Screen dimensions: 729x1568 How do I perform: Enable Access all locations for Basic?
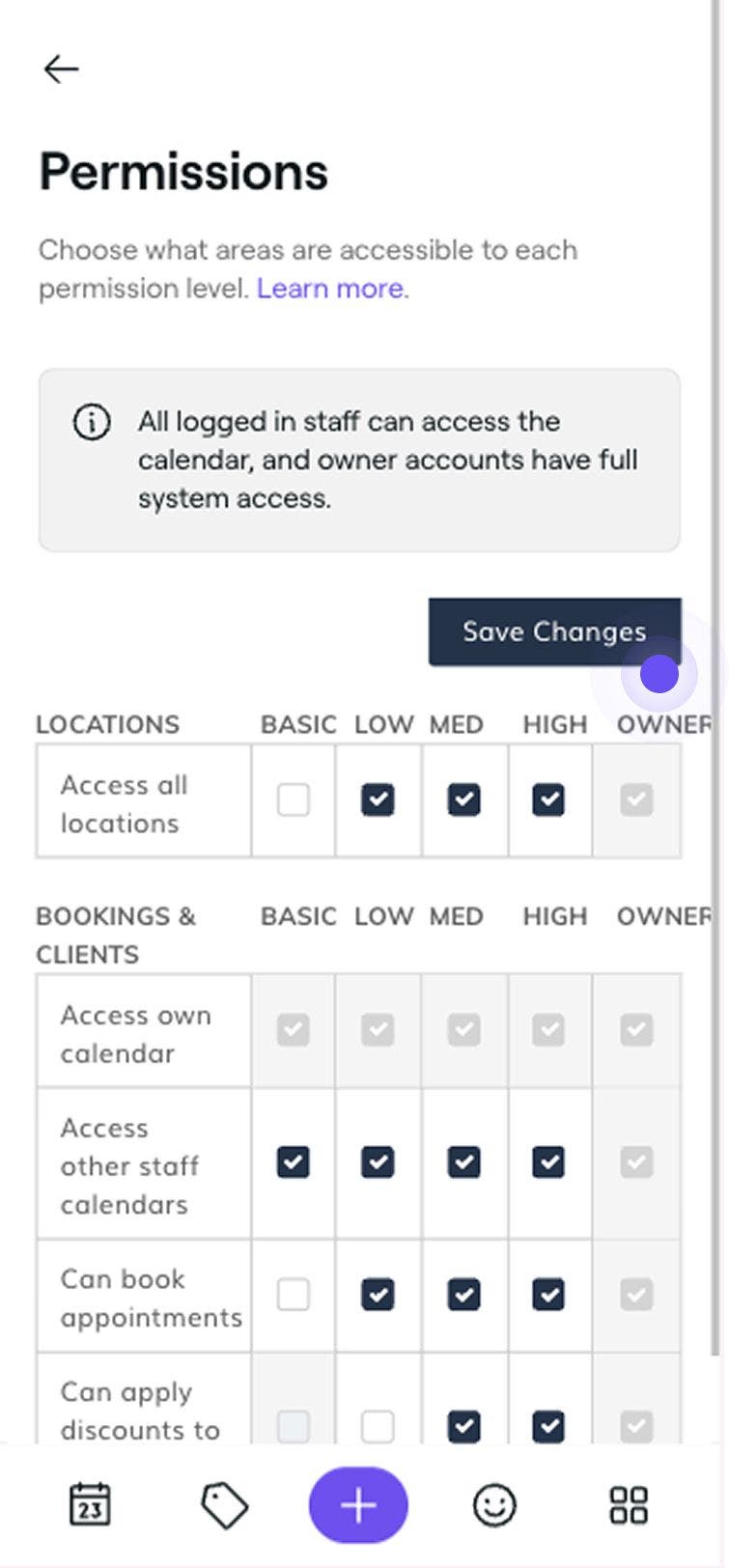(x=294, y=799)
